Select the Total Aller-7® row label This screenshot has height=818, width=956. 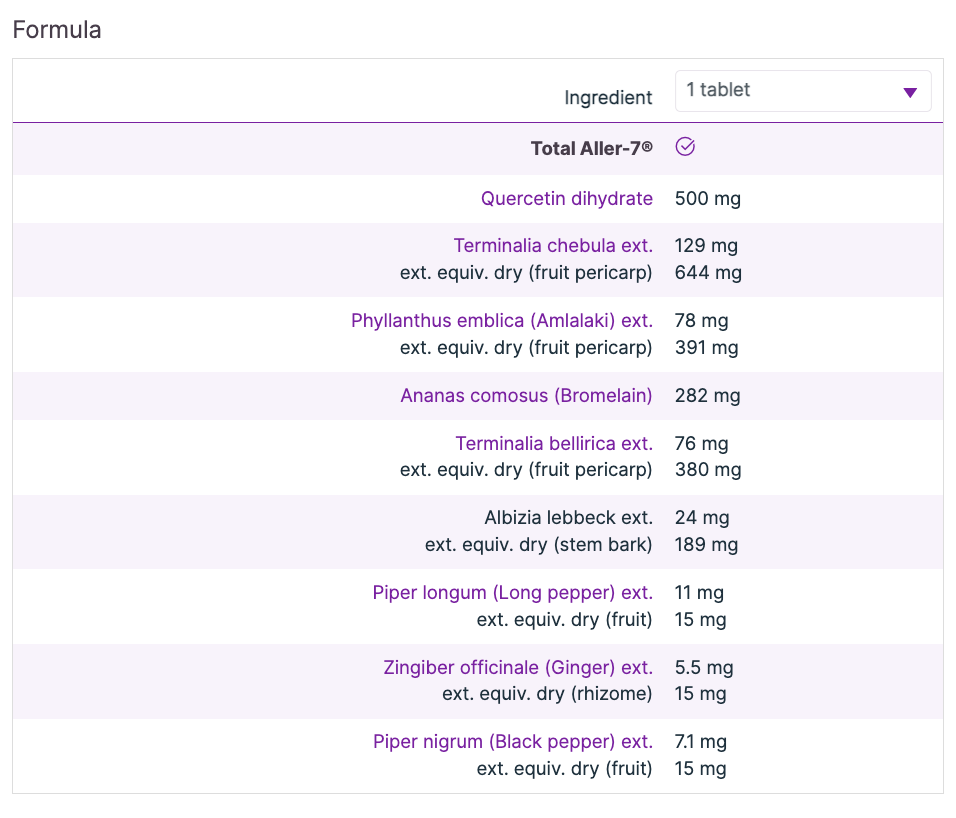coord(591,148)
